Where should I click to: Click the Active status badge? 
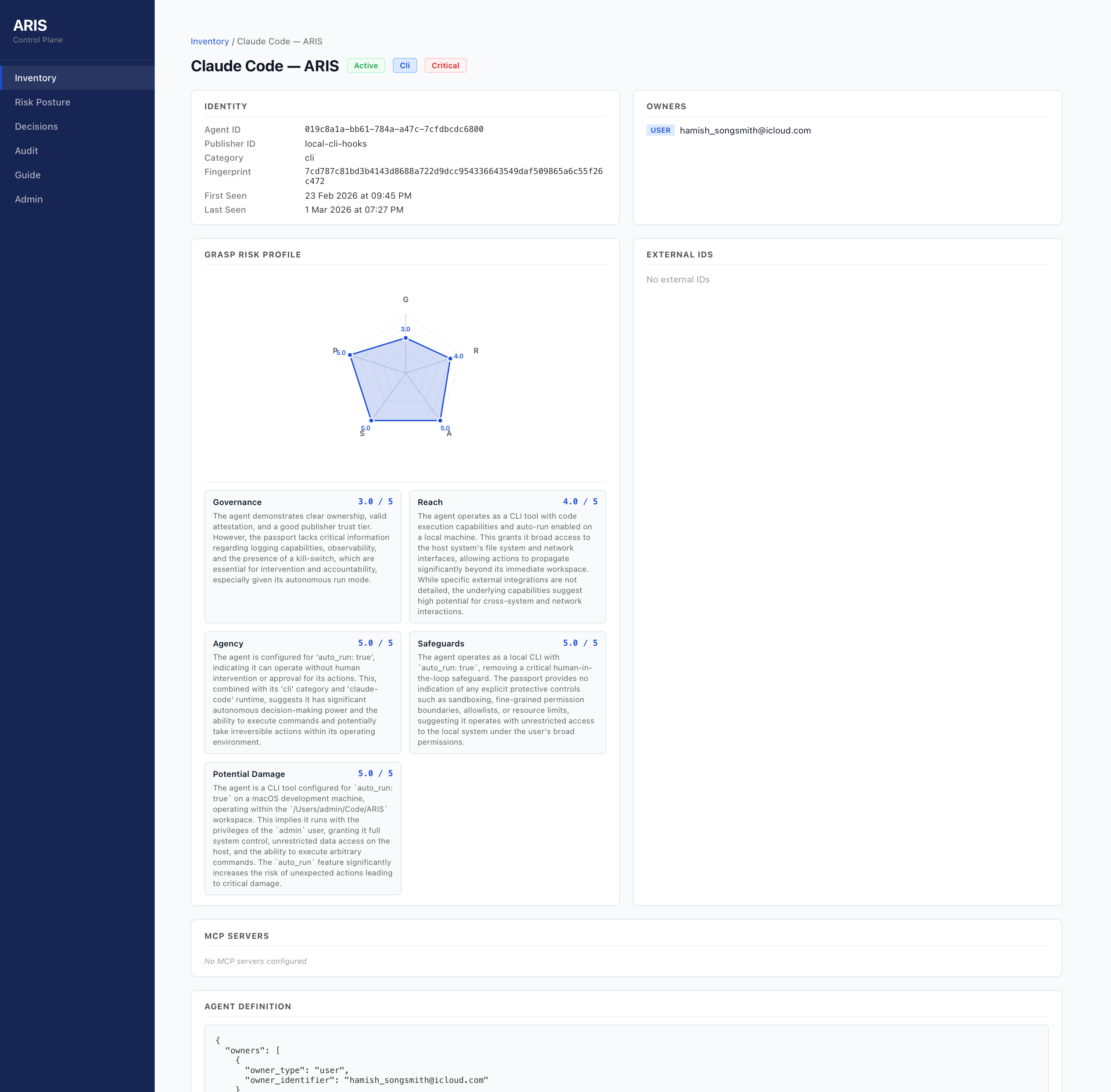pos(366,65)
